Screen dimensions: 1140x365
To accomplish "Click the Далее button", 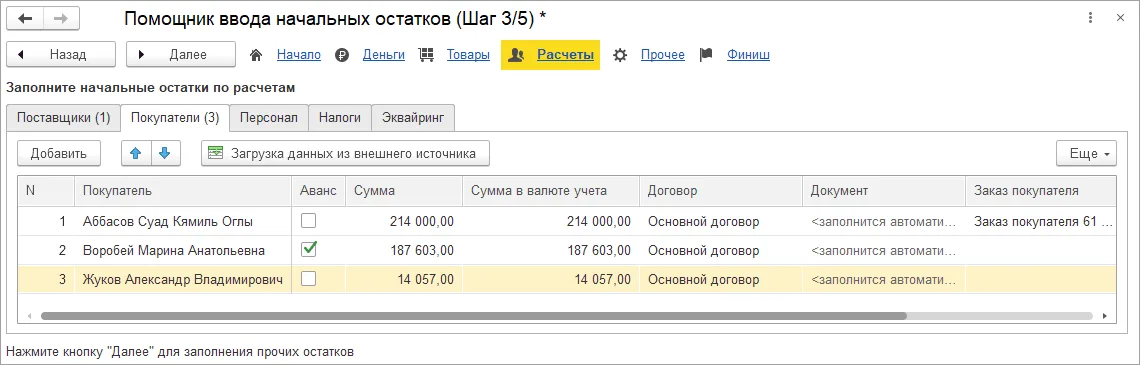I will pos(181,55).
